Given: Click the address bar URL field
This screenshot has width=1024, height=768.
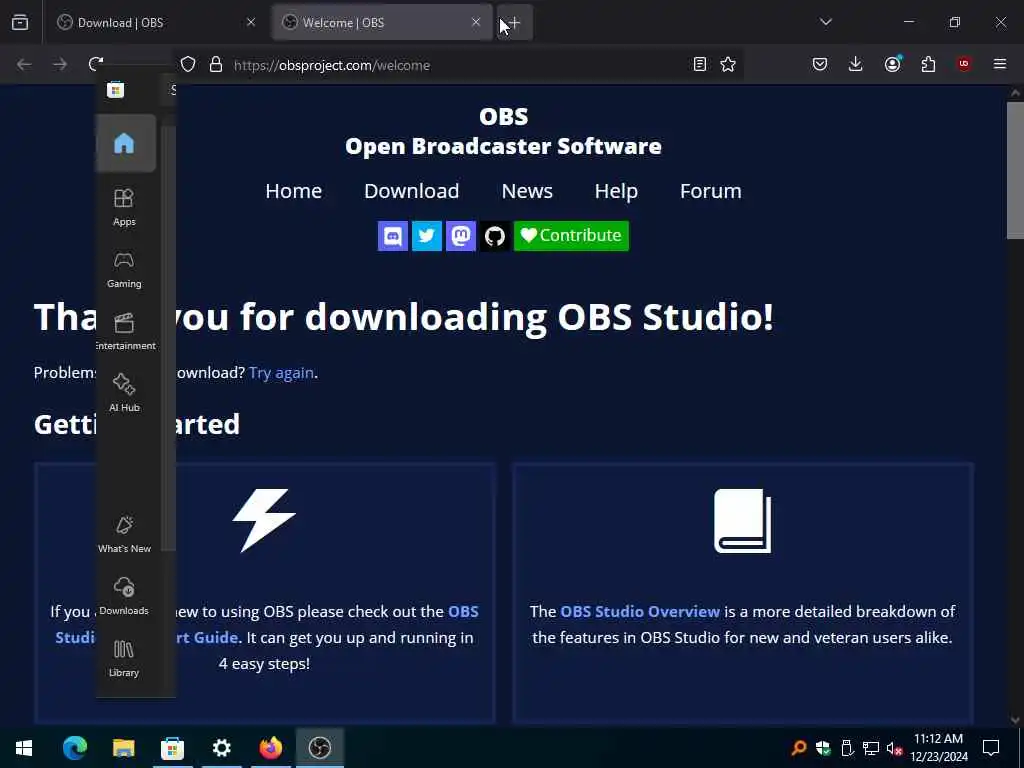Looking at the screenshot, I should (457, 65).
